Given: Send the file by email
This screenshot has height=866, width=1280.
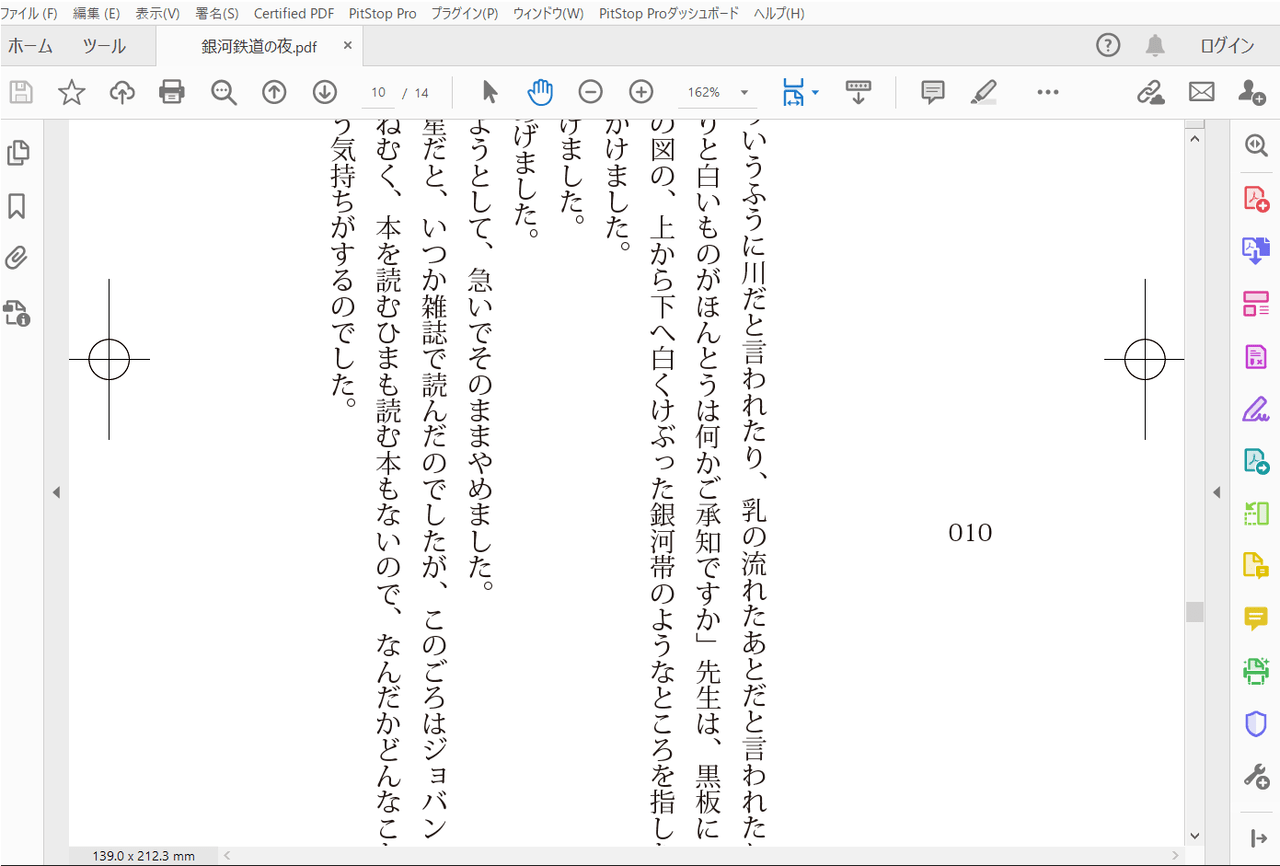Looking at the screenshot, I should pos(1201,92).
